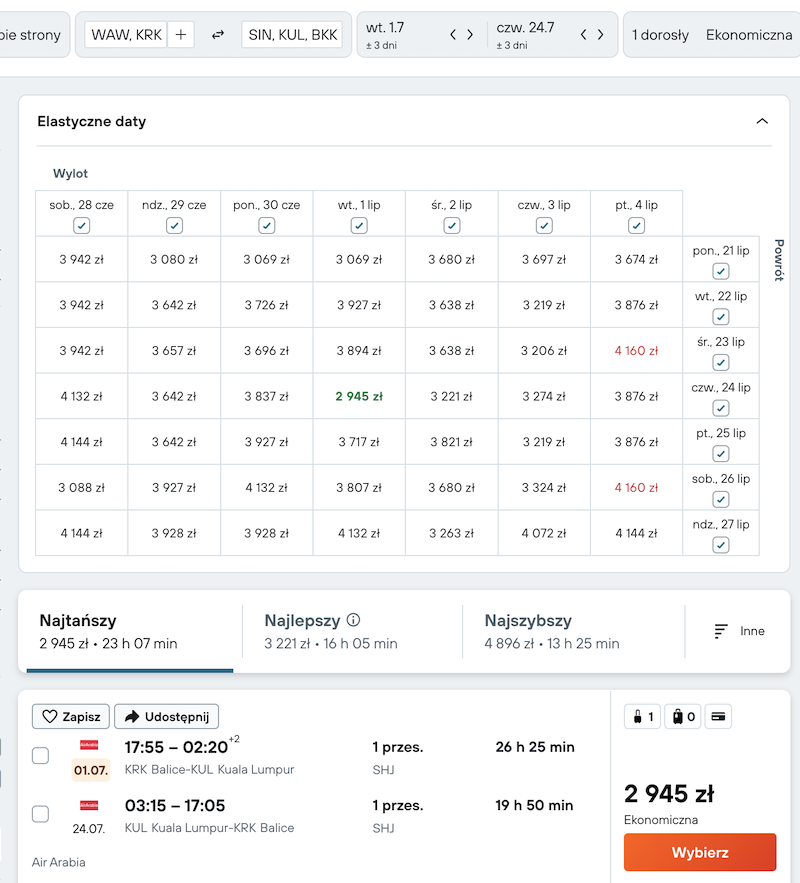
Task: Swap origin and destination airports
Action: tap(218, 35)
